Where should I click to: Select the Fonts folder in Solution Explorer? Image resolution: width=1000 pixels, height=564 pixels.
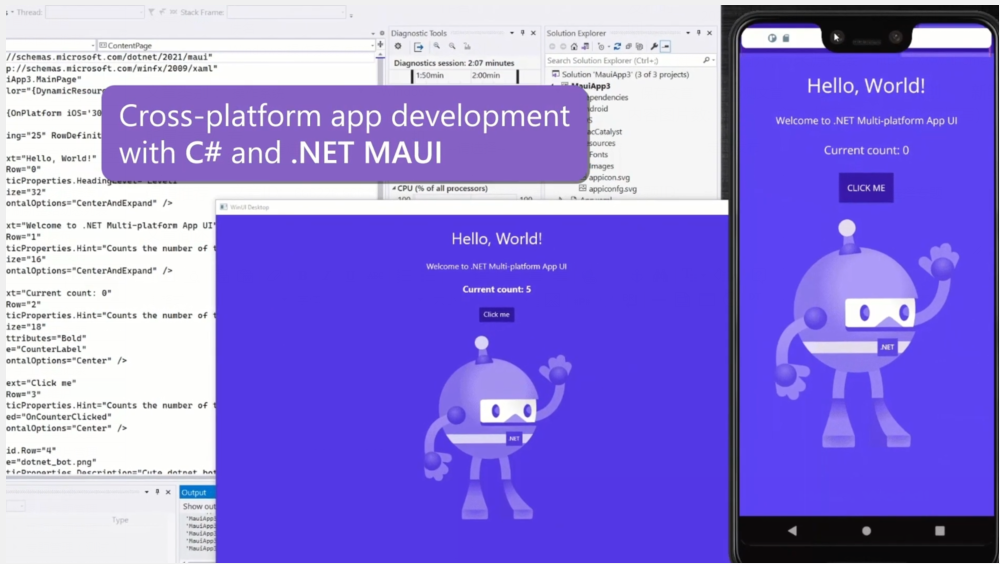click(598, 154)
